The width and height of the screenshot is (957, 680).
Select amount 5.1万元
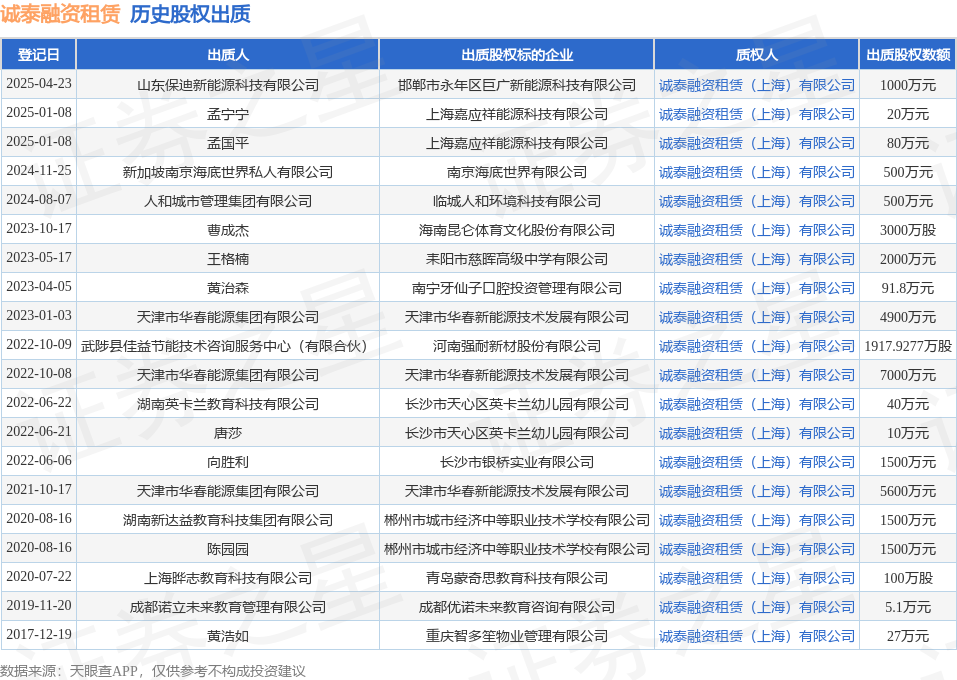(x=908, y=607)
